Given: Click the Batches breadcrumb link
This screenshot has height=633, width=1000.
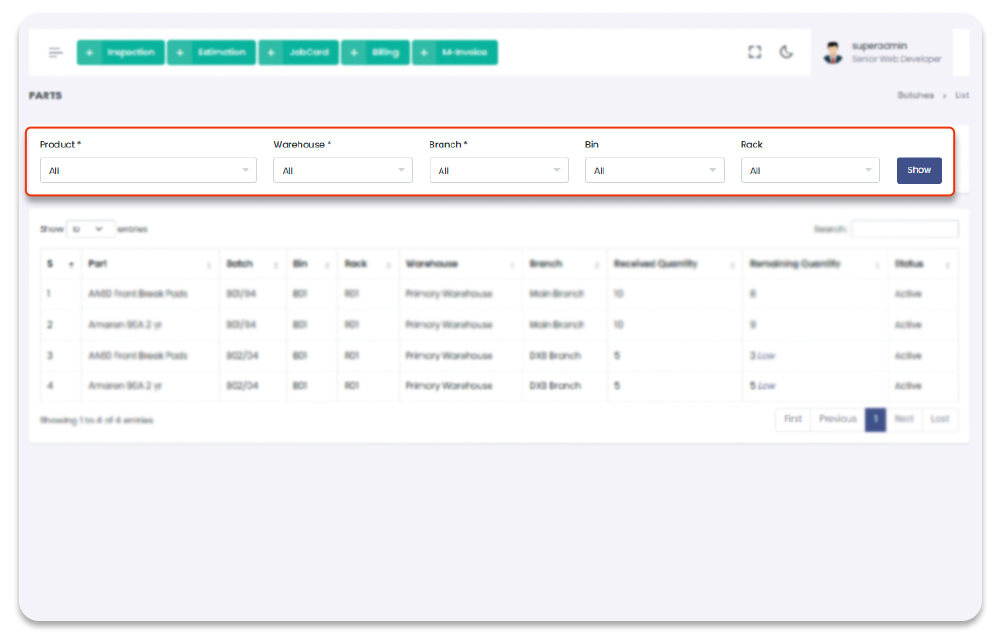Looking at the screenshot, I should pos(915,96).
